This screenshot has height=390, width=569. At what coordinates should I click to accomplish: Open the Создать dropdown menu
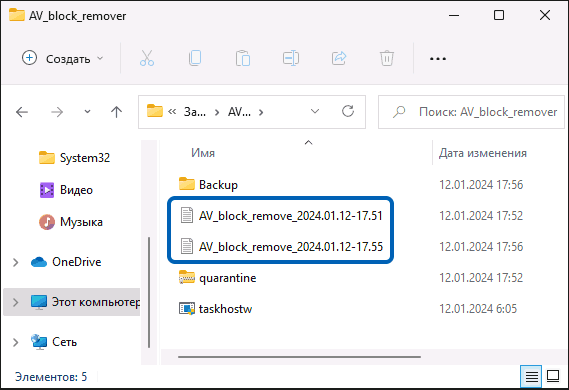tap(63, 58)
